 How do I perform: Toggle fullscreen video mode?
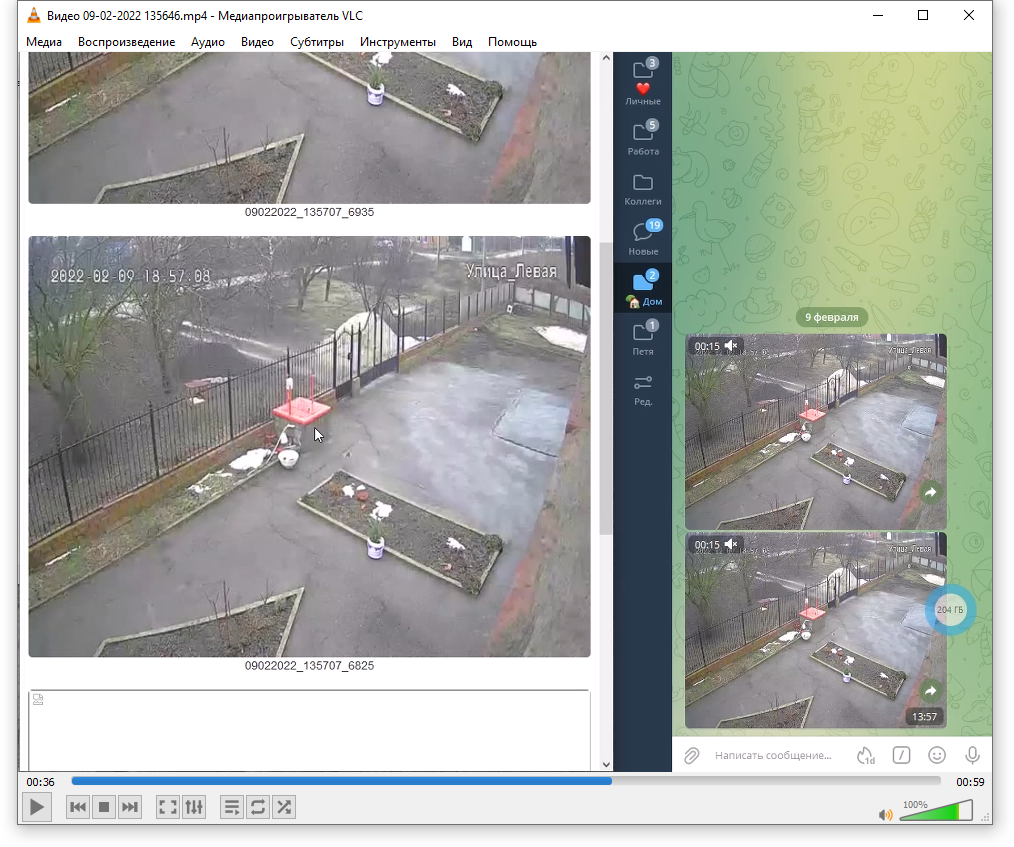tap(167, 807)
